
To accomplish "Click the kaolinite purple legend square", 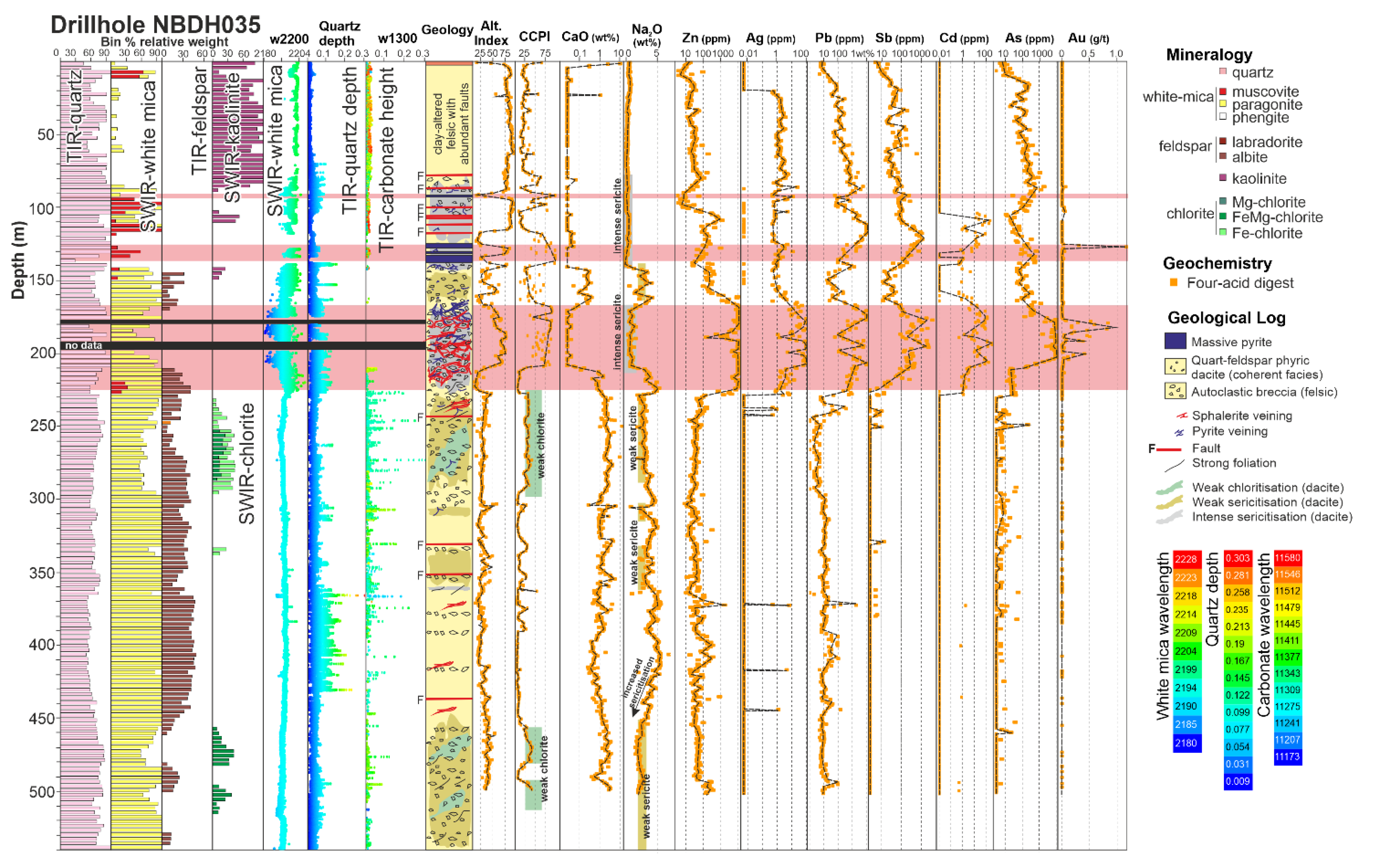I will (1222, 178).
